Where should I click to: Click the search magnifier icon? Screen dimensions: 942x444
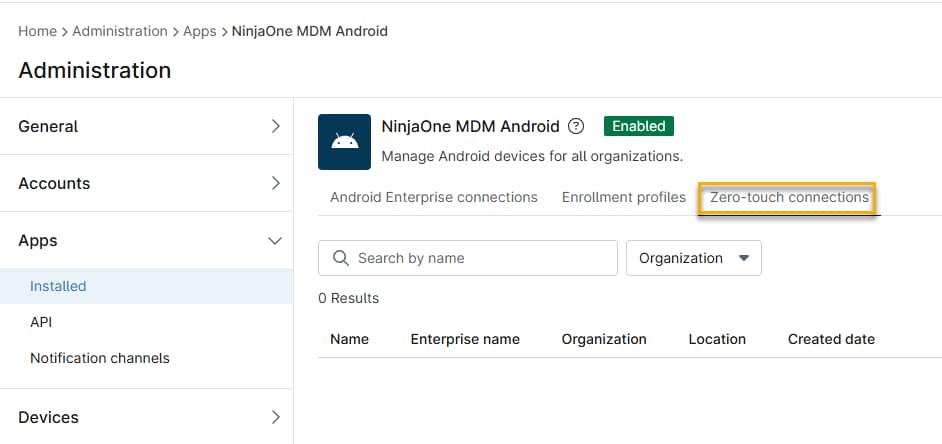(x=340, y=258)
